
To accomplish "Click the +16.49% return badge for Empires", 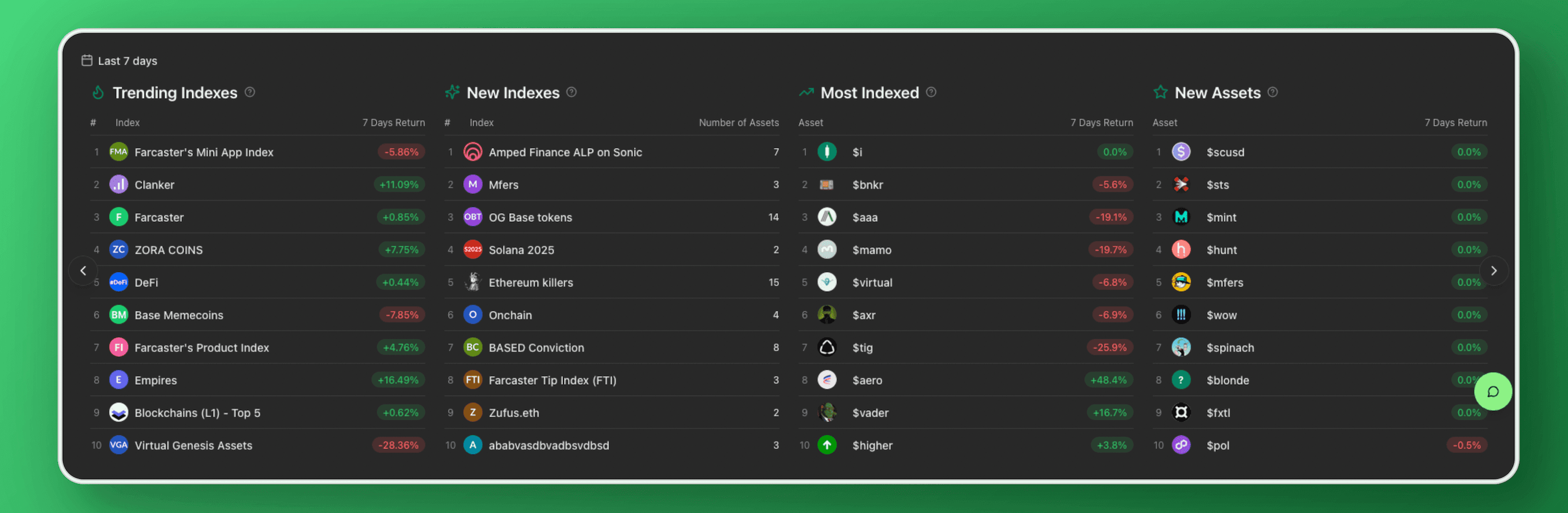I will pyautogui.click(x=398, y=380).
